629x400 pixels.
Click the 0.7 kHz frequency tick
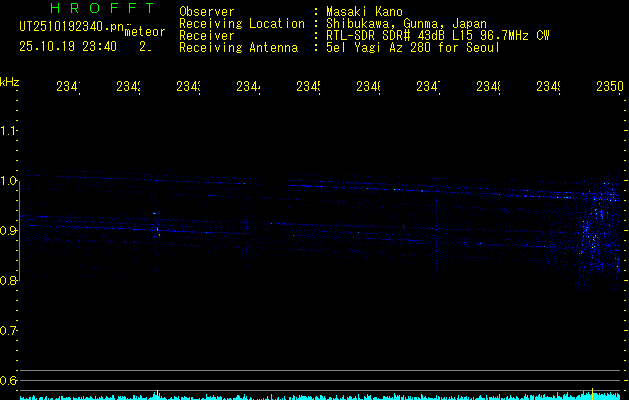point(9,331)
